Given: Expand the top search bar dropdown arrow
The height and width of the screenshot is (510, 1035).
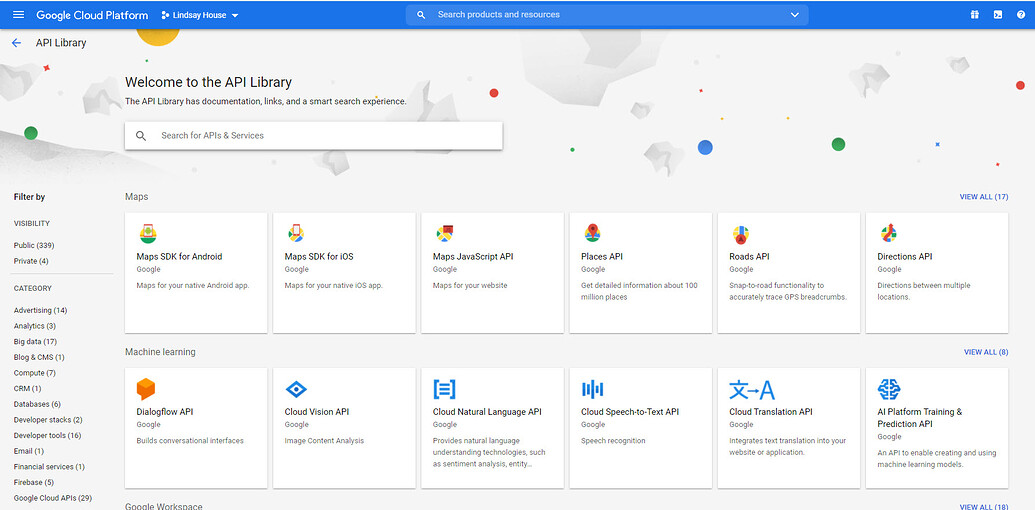Looking at the screenshot, I should (x=793, y=15).
